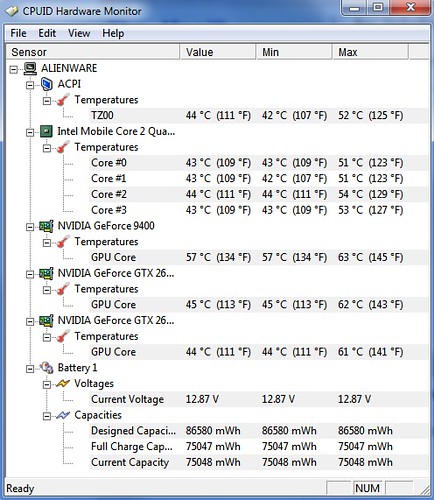Select the TZ00 temperature row
Viewport: 434px width, 500px height.
pos(258,116)
